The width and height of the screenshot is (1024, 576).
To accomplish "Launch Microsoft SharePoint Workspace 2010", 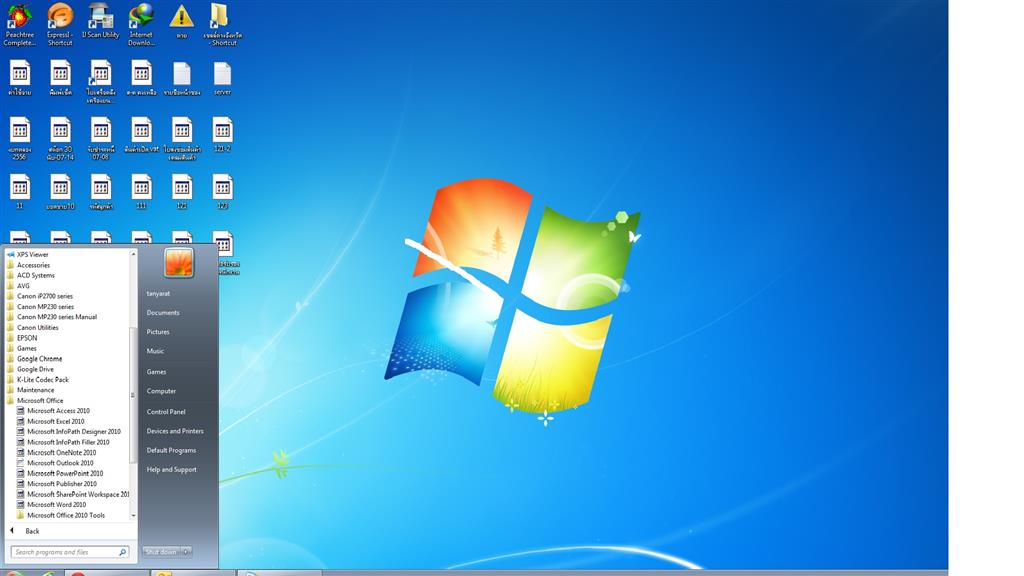I will point(78,494).
